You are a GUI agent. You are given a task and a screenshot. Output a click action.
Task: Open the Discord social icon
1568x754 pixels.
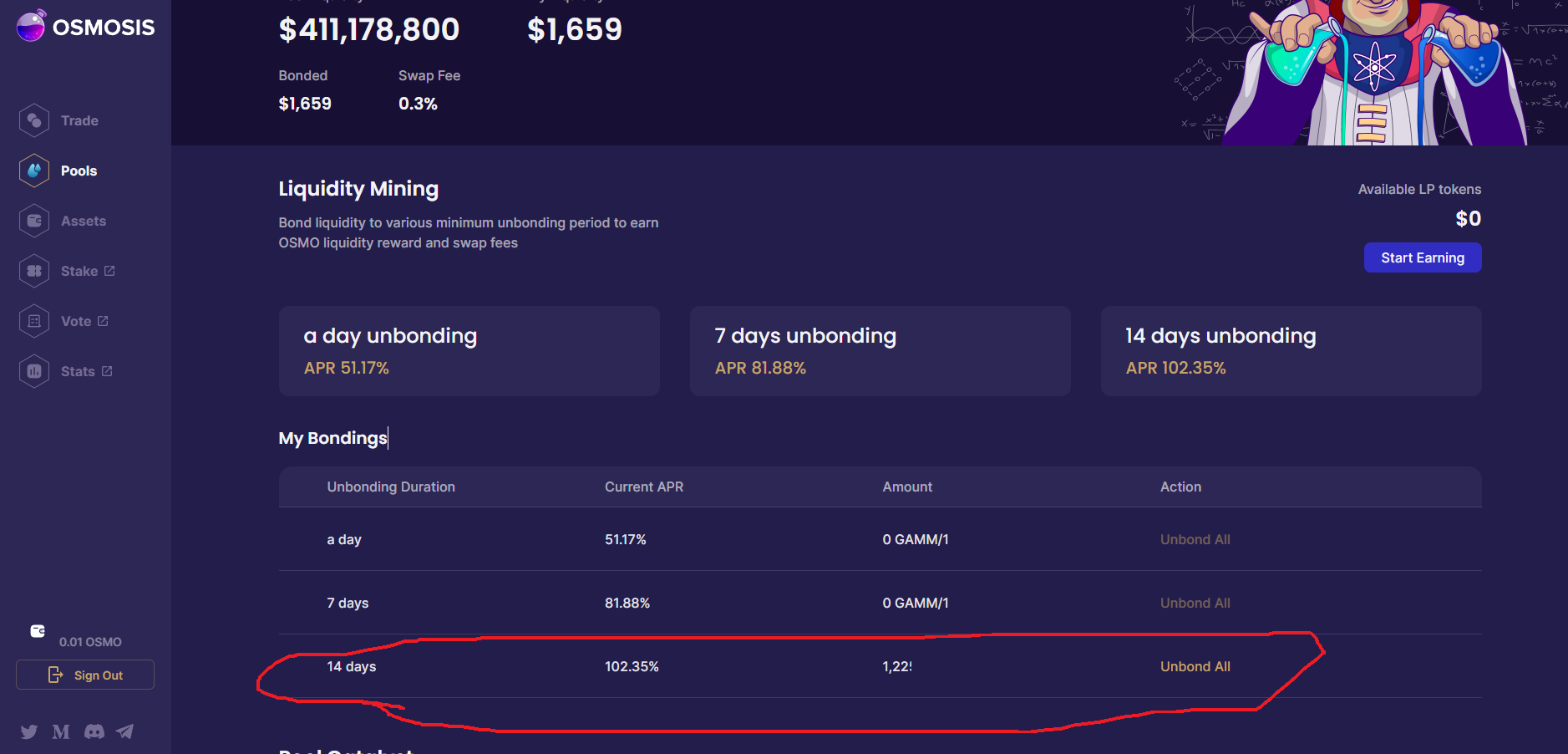pyautogui.click(x=94, y=731)
